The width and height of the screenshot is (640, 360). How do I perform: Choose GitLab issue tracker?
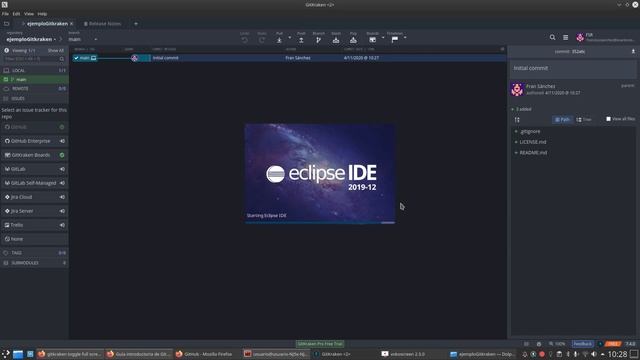click(34, 169)
